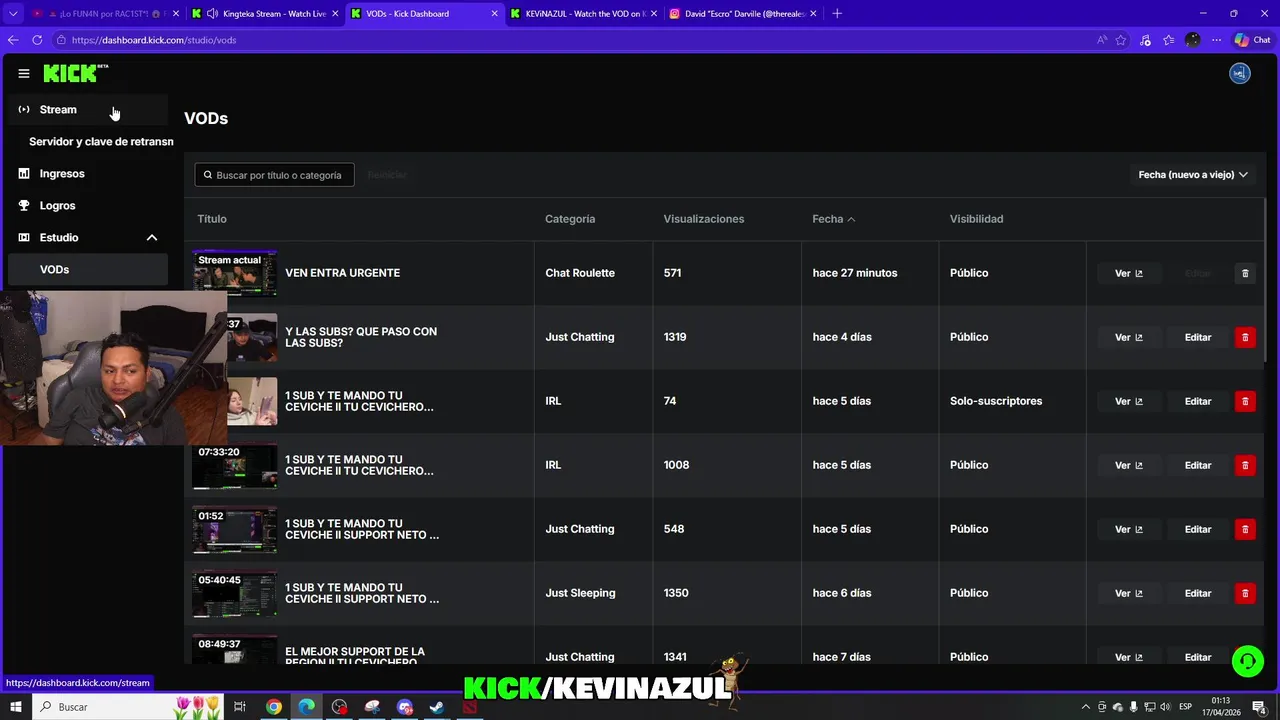Screen dimensions: 1280x720
Task: Open the tab list dropdown arrow
Action: [13, 14]
